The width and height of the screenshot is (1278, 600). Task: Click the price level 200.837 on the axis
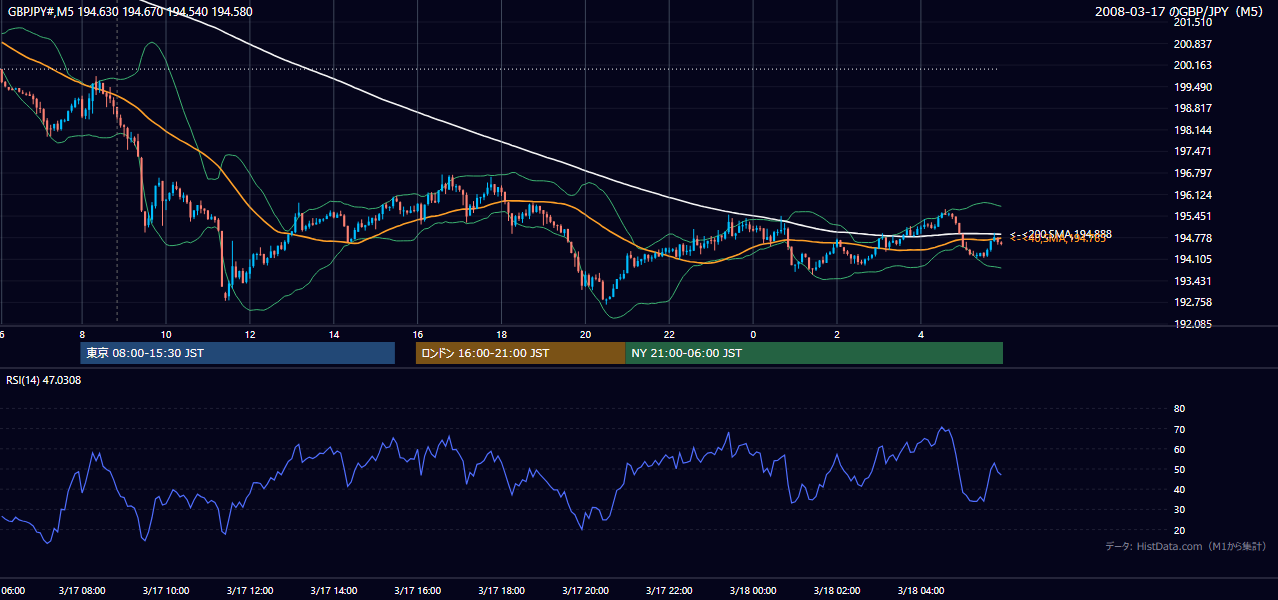(1191, 44)
